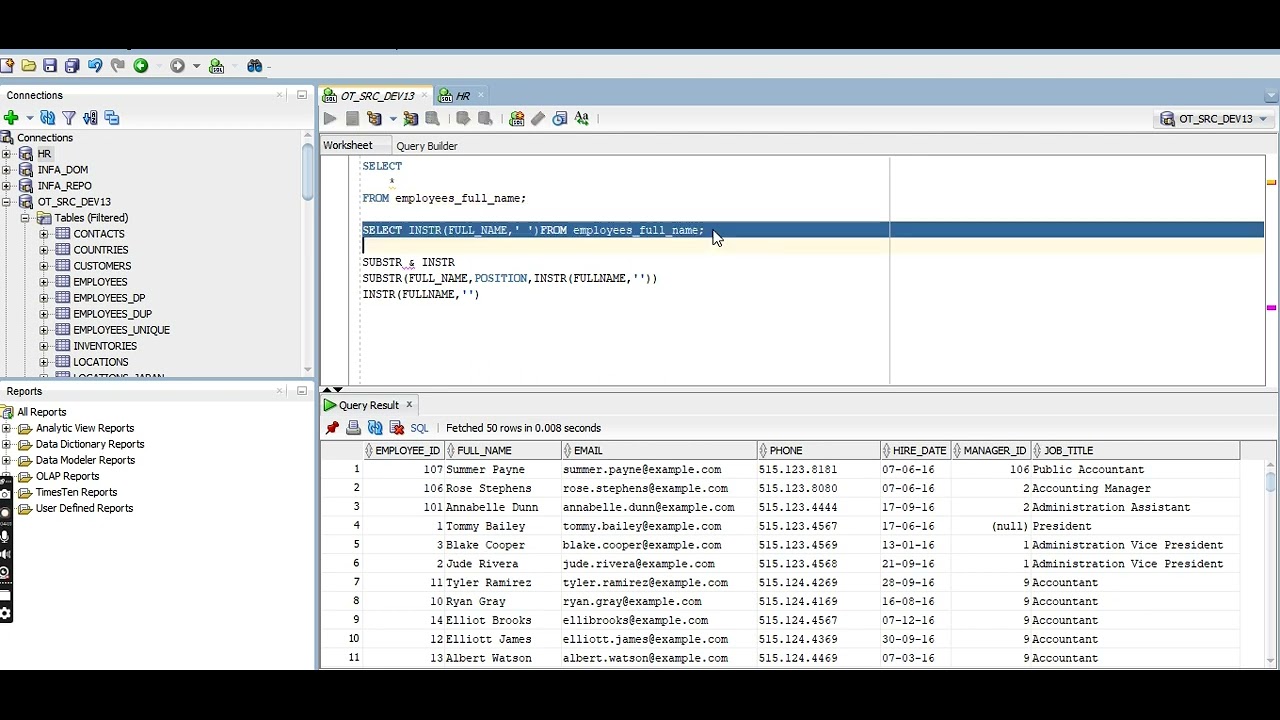Click the print icon in Query Result
This screenshot has height=720, width=1280.
tap(353, 428)
